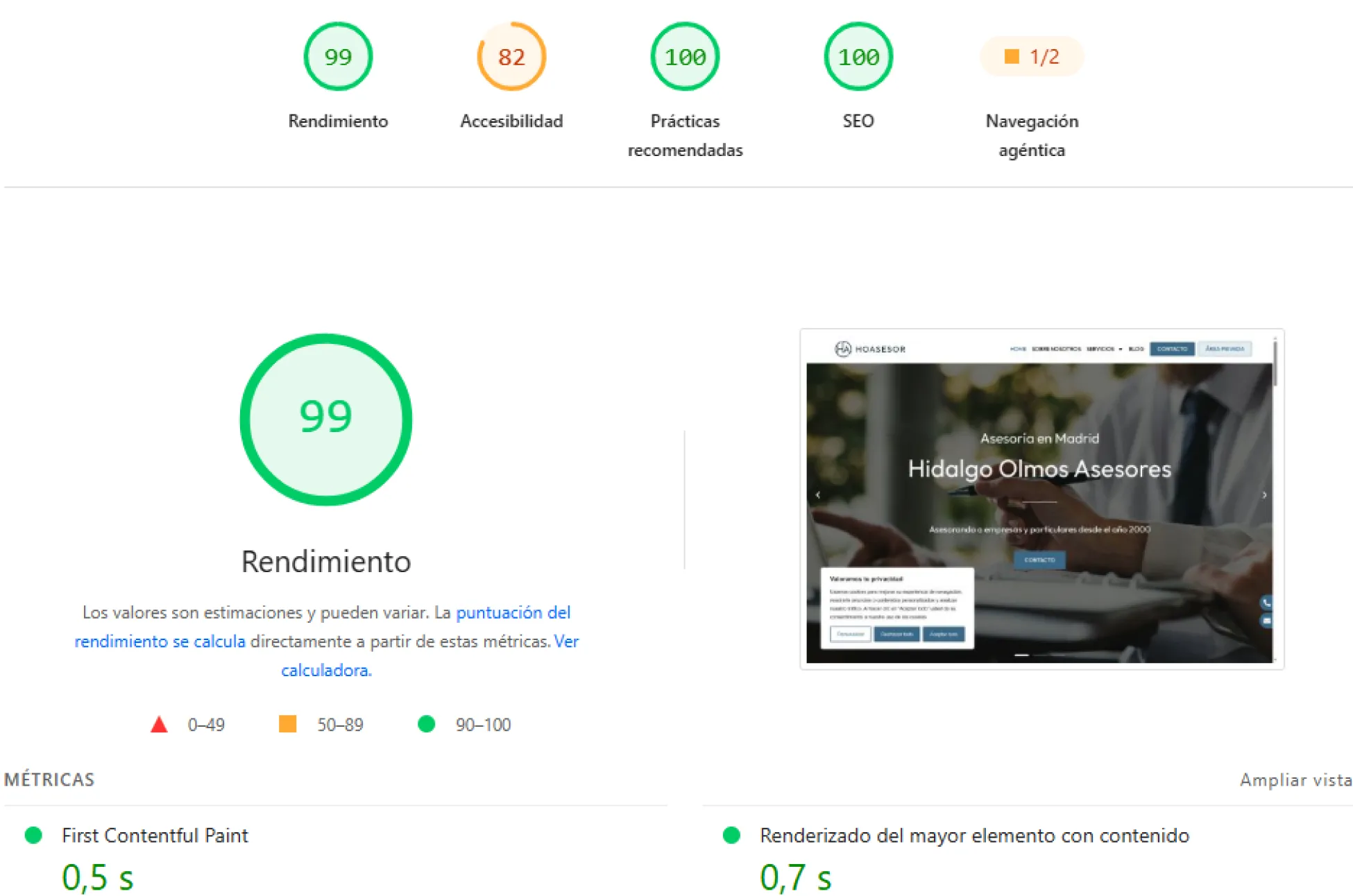The height and width of the screenshot is (896, 1353).
Task: Click the website screenshot thumbnail of Hidalgo Olmos Asesores
Action: pyautogui.click(x=1041, y=499)
